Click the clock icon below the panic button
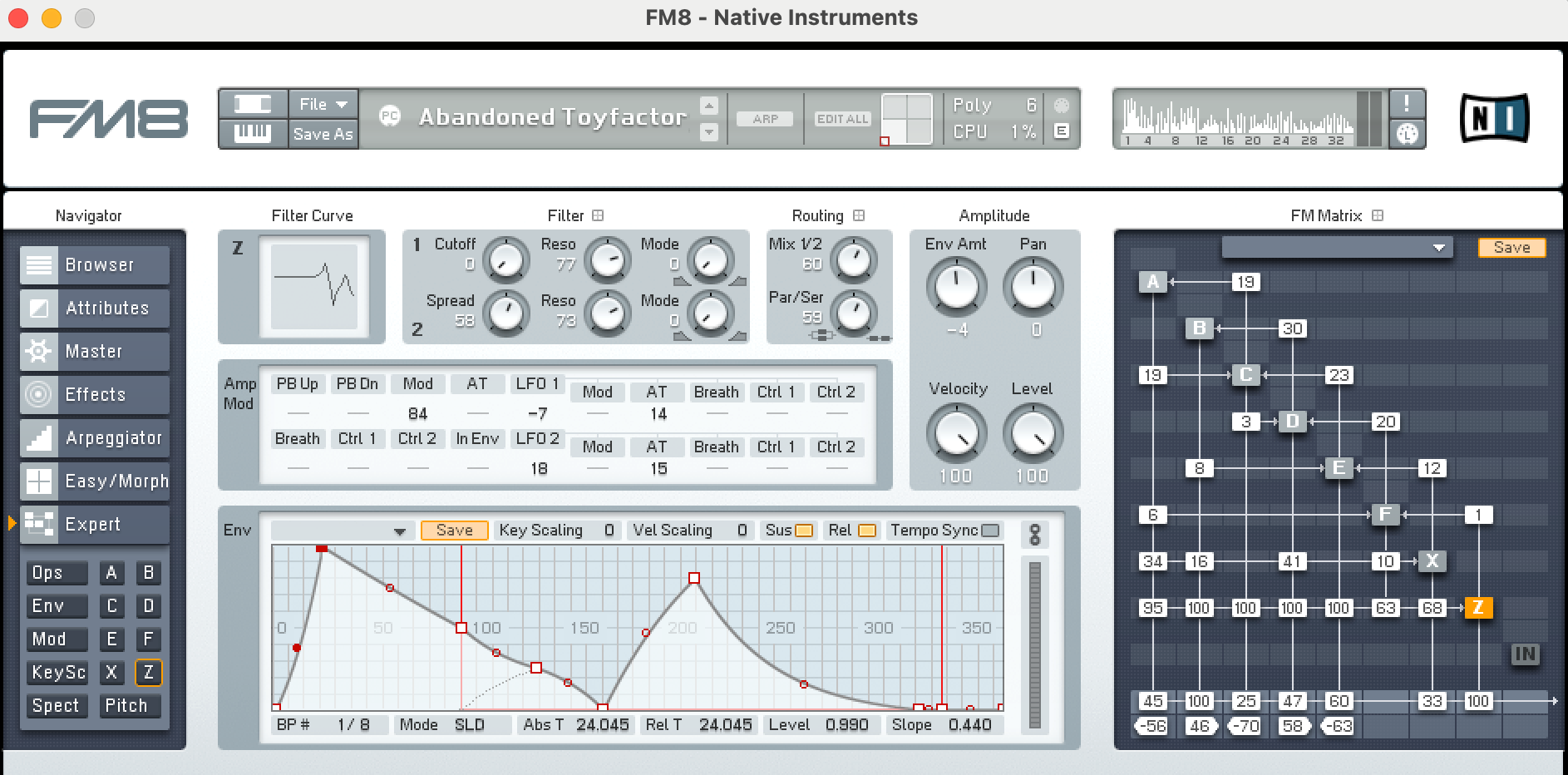1568x775 pixels. point(1407,134)
